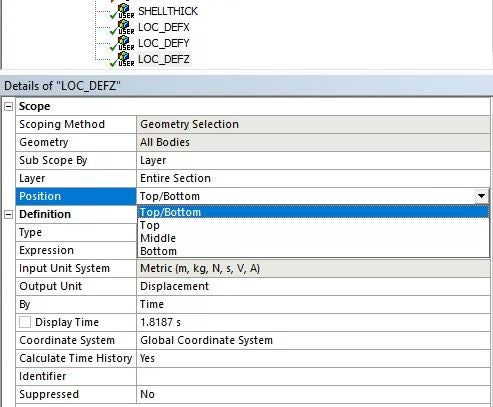The width and height of the screenshot is (493, 407).
Task: Click the Sub Scope By Layer field
Action: pyautogui.click(x=313, y=160)
